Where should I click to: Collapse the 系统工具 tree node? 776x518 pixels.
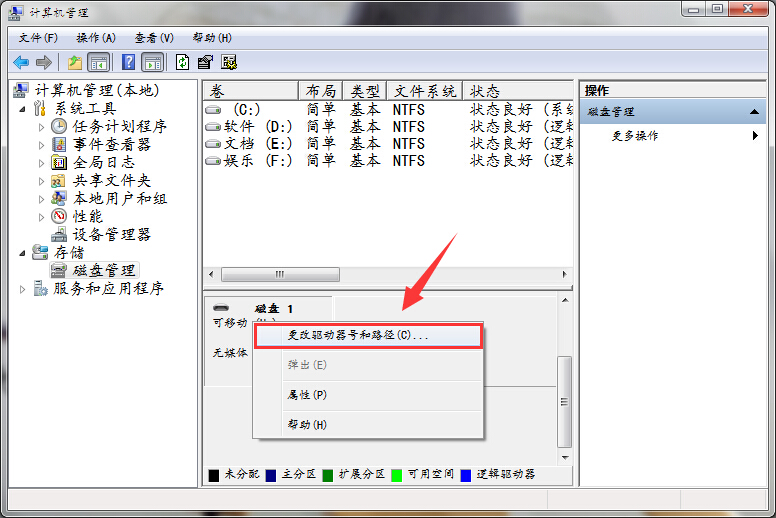[24, 109]
